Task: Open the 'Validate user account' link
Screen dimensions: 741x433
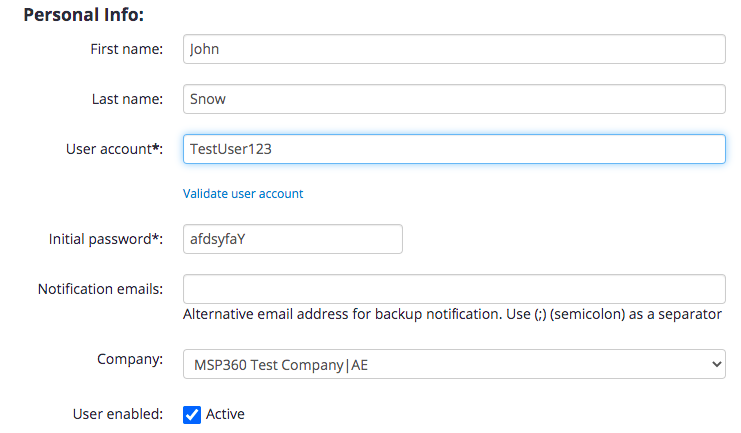Action: [x=243, y=193]
